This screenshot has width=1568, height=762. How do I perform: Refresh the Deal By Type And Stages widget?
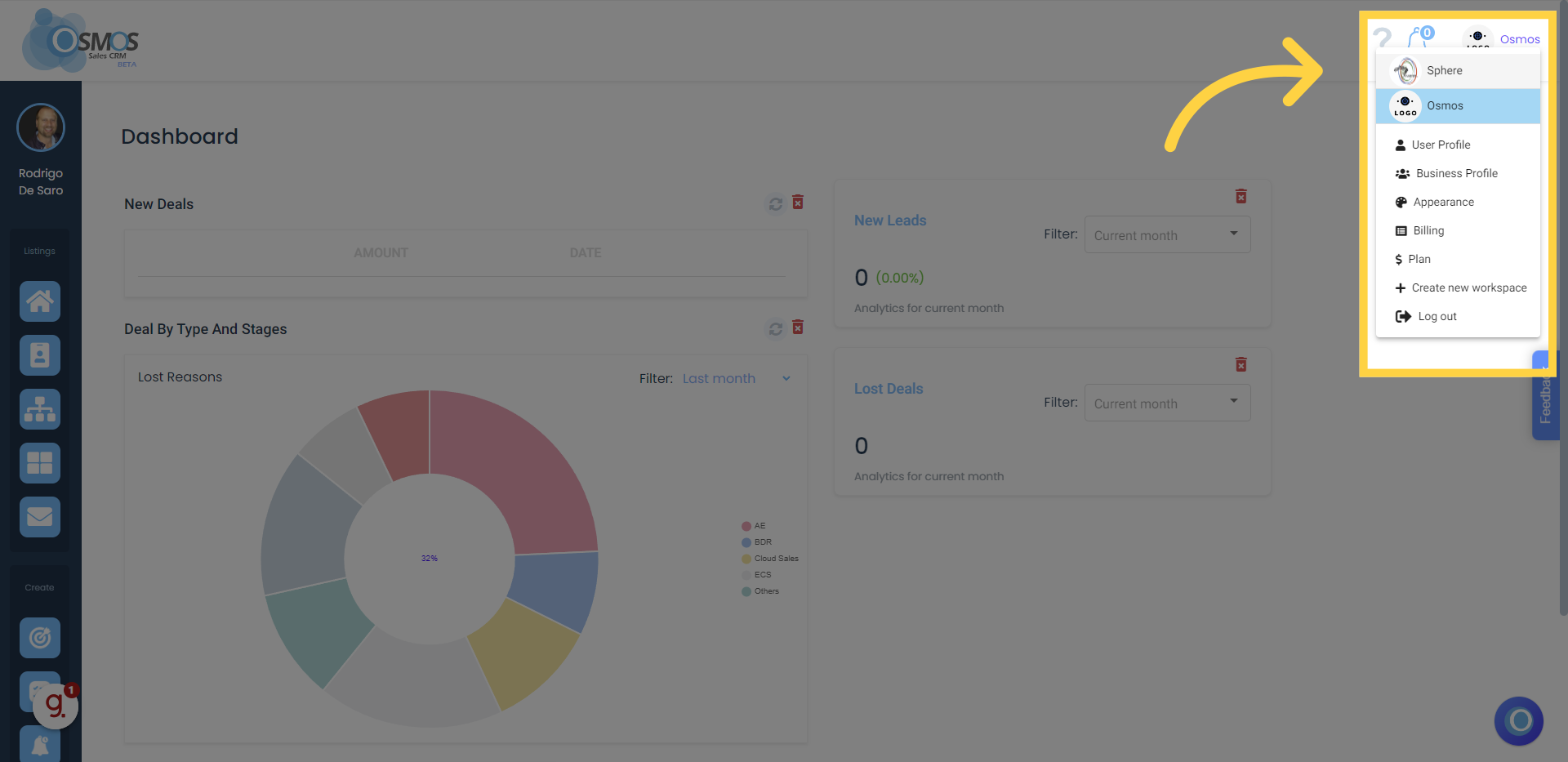[776, 328]
